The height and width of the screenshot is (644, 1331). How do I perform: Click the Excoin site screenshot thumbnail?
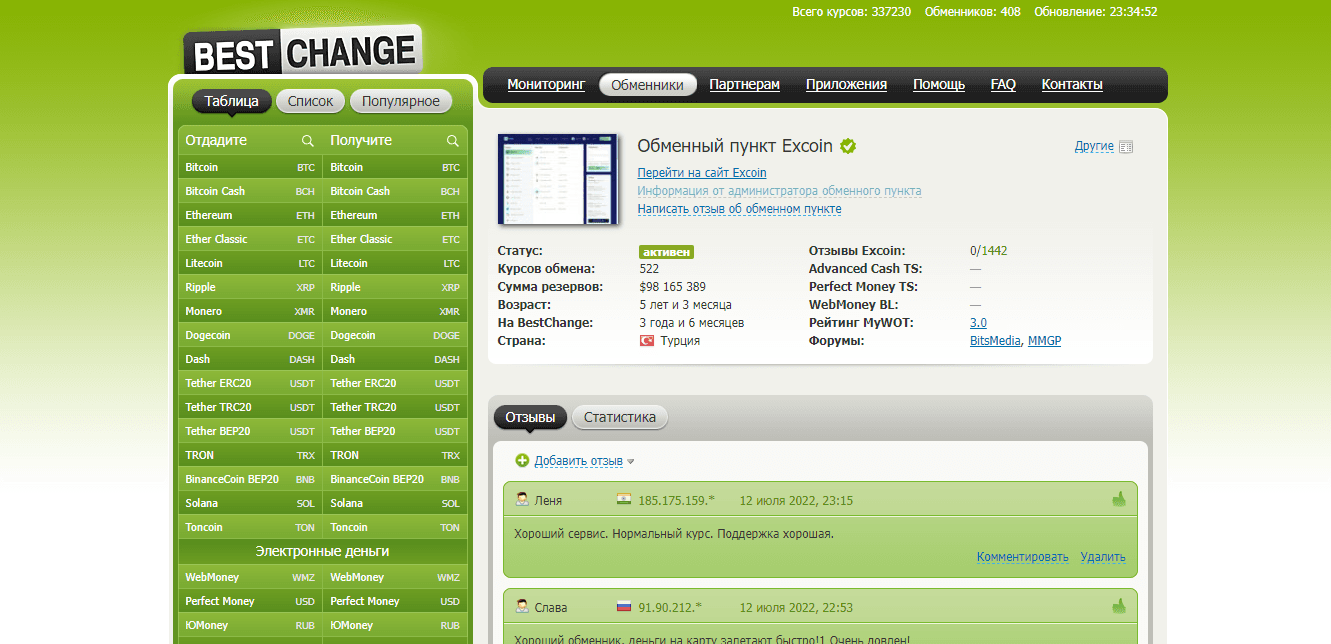click(558, 179)
